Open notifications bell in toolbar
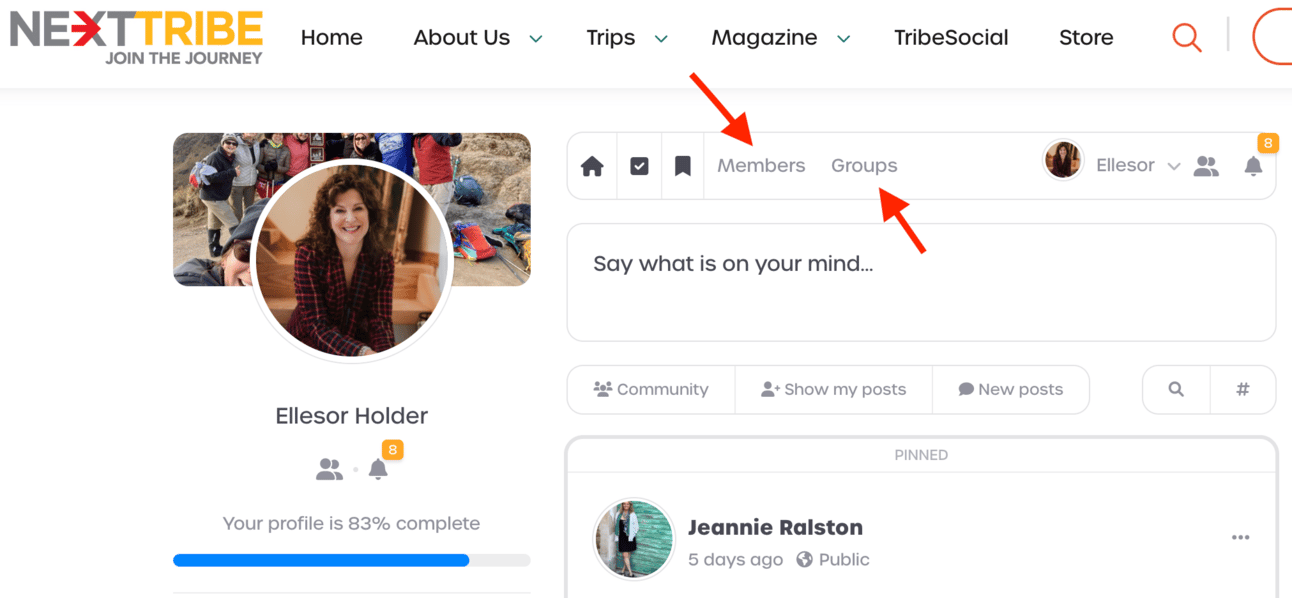 (x=1253, y=166)
